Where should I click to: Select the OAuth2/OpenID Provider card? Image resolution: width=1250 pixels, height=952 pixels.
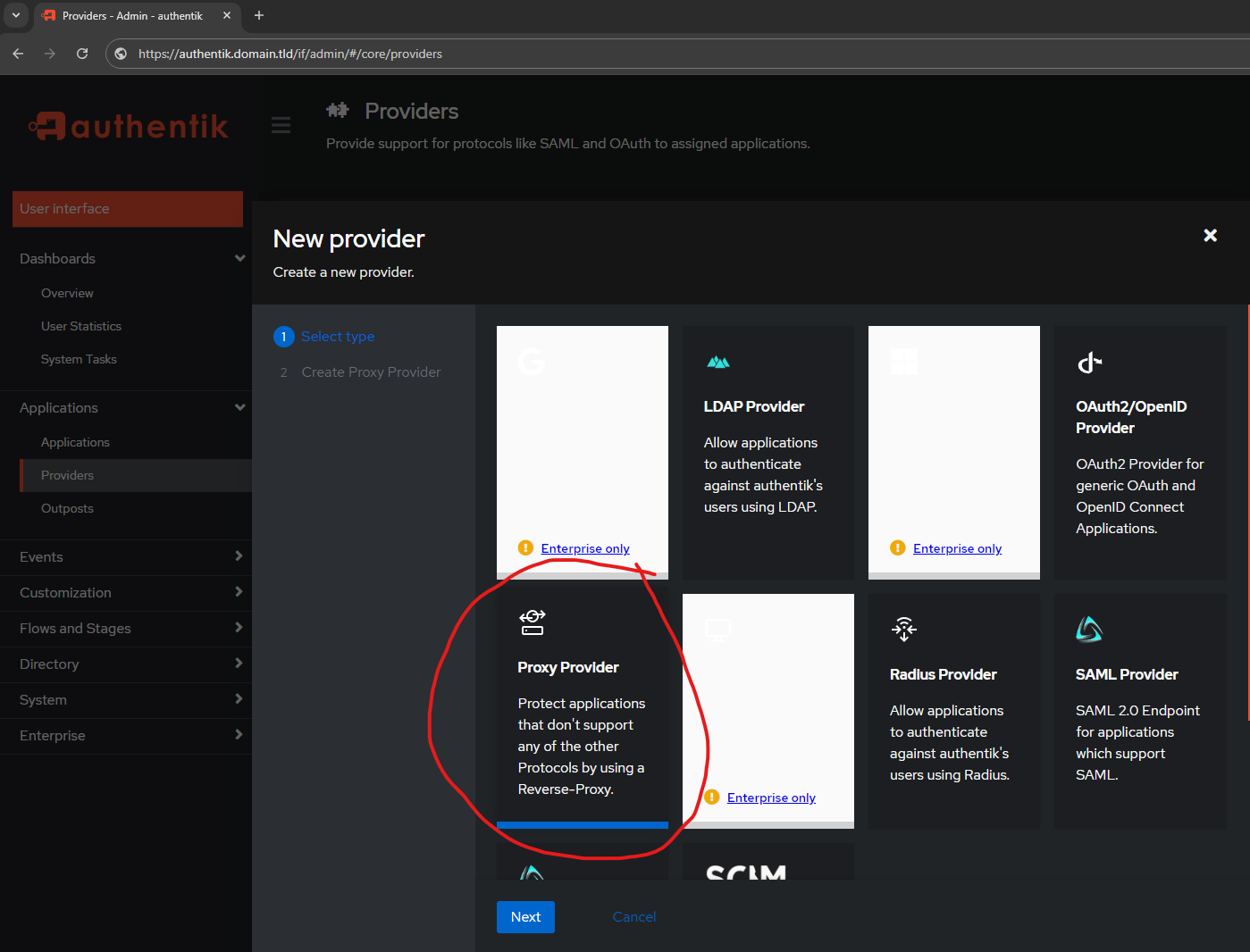(x=1140, y=453)
